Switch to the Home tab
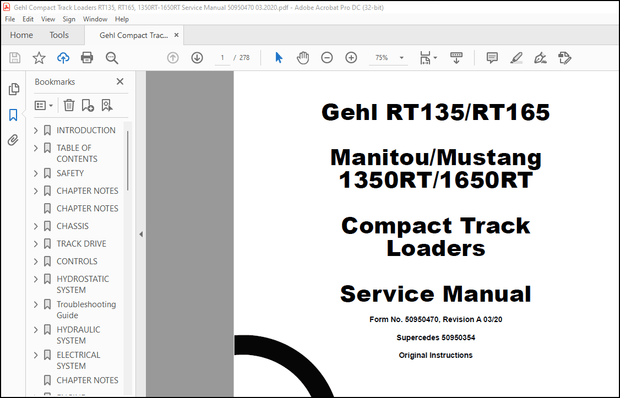 (21, 35)
